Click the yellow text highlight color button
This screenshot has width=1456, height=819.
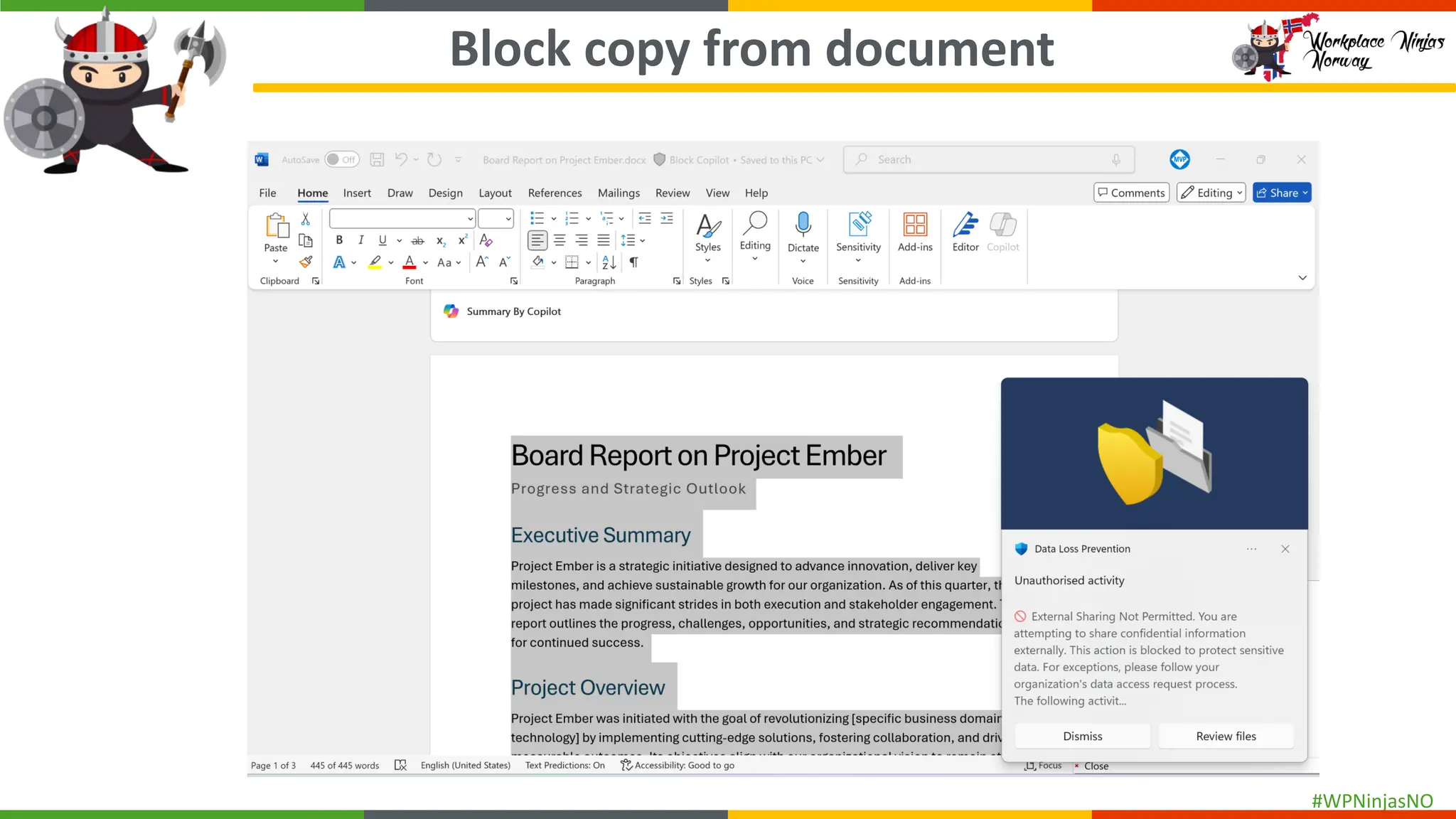(x=375, y=262)
